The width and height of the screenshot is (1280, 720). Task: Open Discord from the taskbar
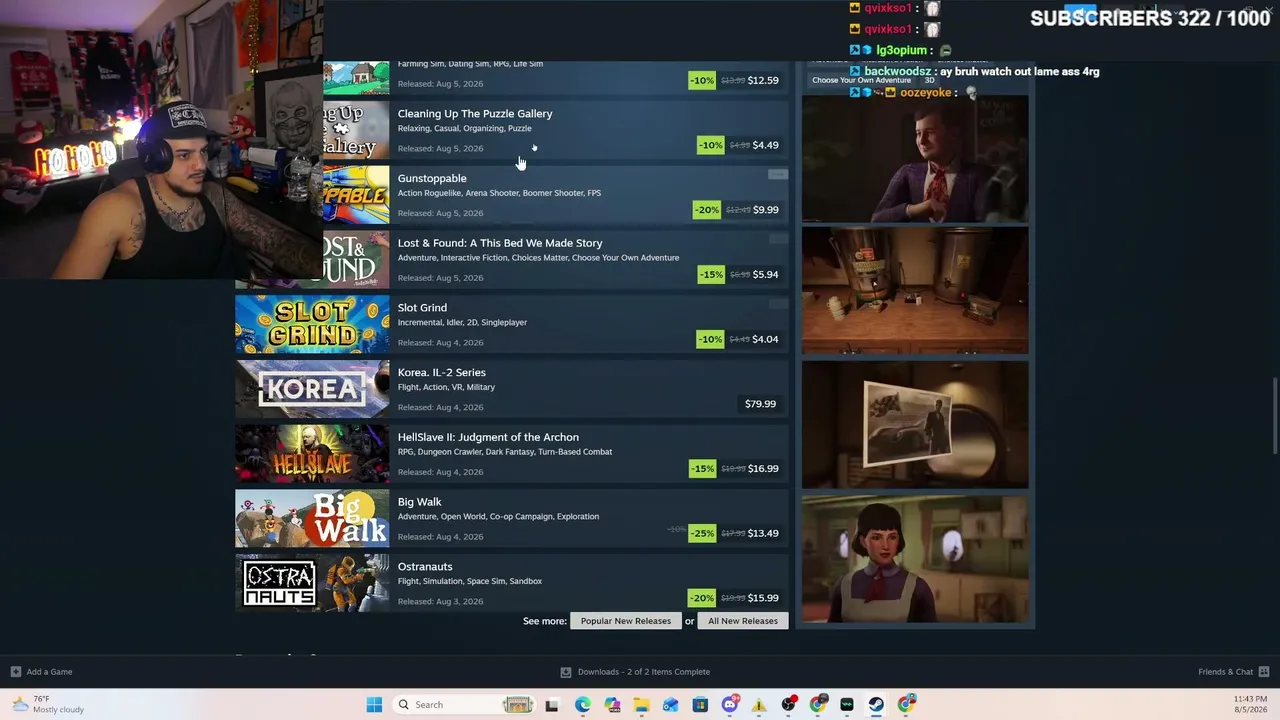tap(730, 705)
